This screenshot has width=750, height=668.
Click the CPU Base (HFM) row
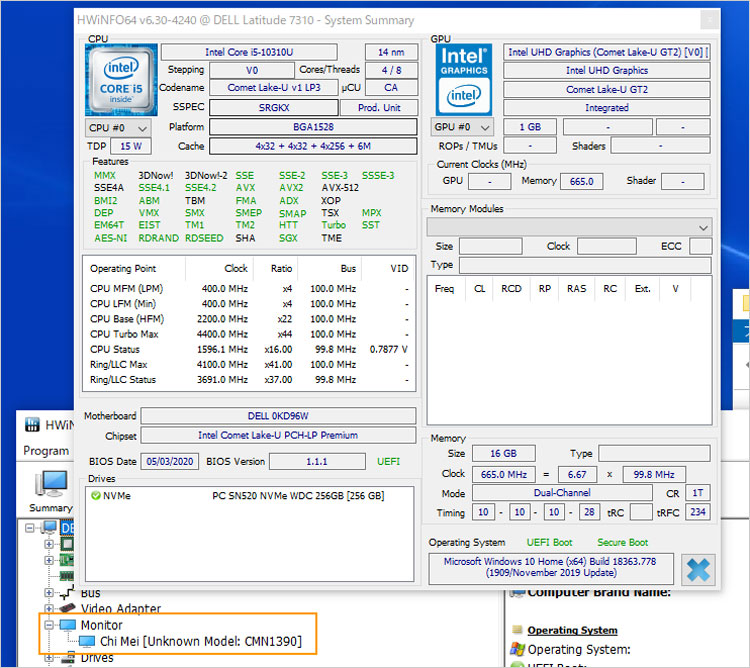(249, 319)
